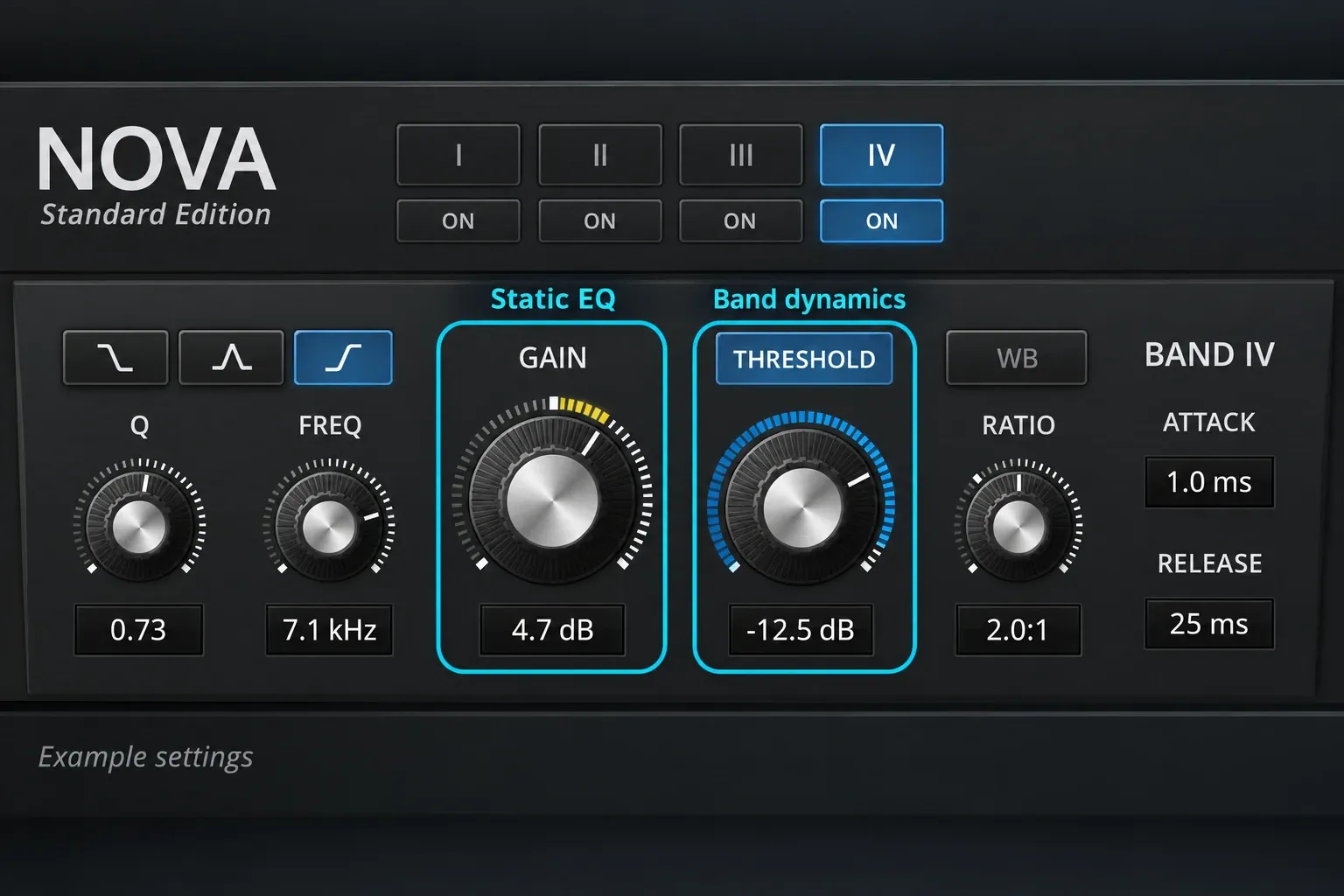Click the FREQ label
The height and width of the screenshot is (896, 1344).
pos(330,425)
